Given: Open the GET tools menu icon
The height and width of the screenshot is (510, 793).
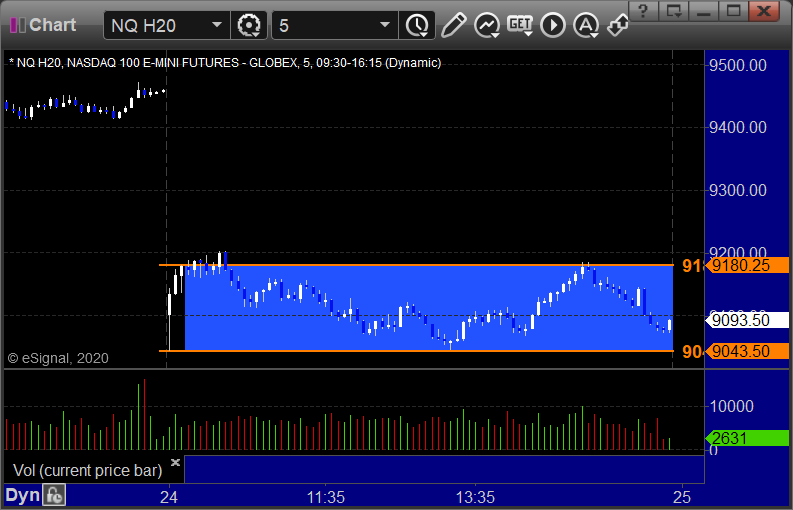Looking at the screenshot, I should coord(520,25).
